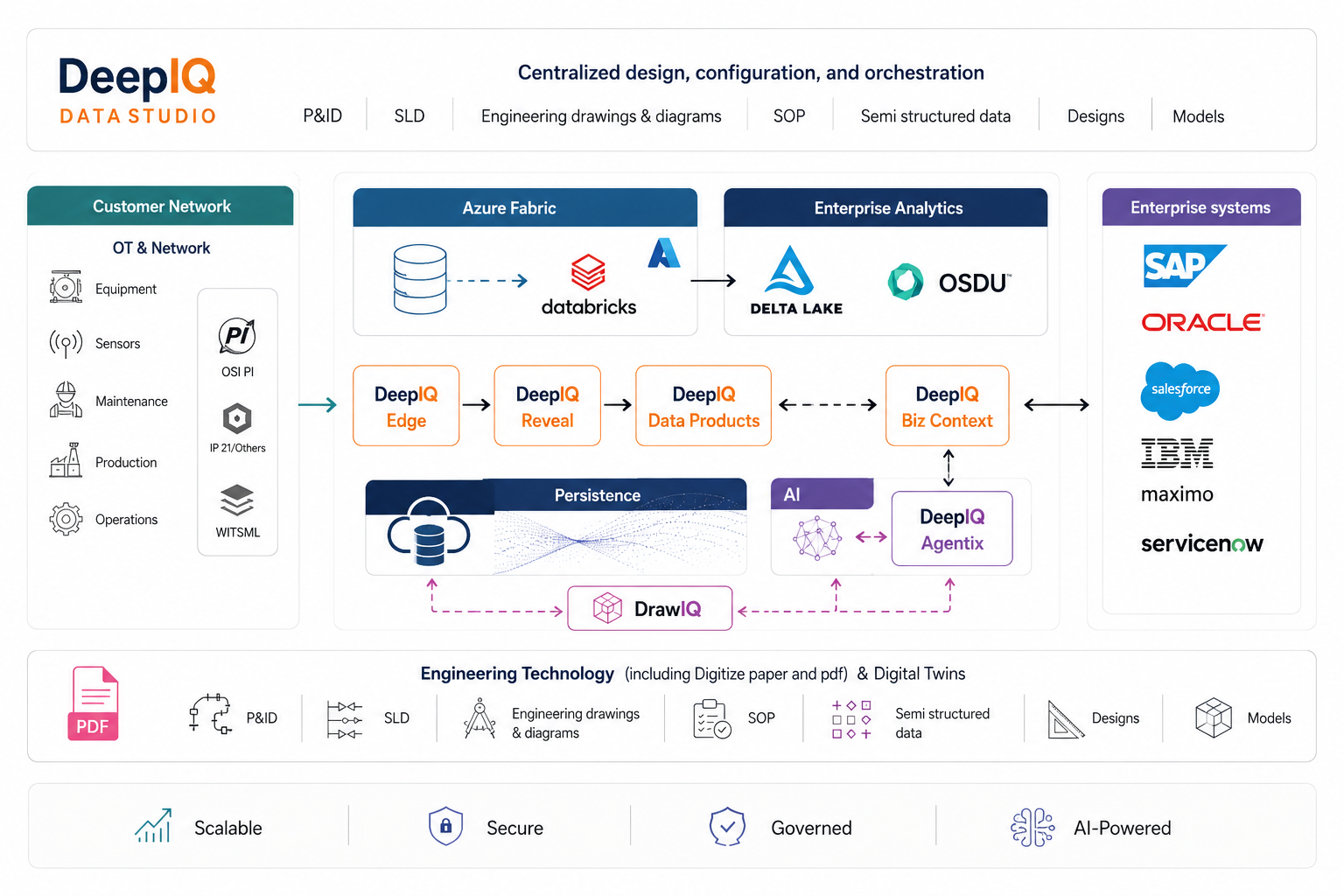This screenshot has width=1344, height=896.
Task: Select the Scalable growth chart icon
Action: coord(153,825)
